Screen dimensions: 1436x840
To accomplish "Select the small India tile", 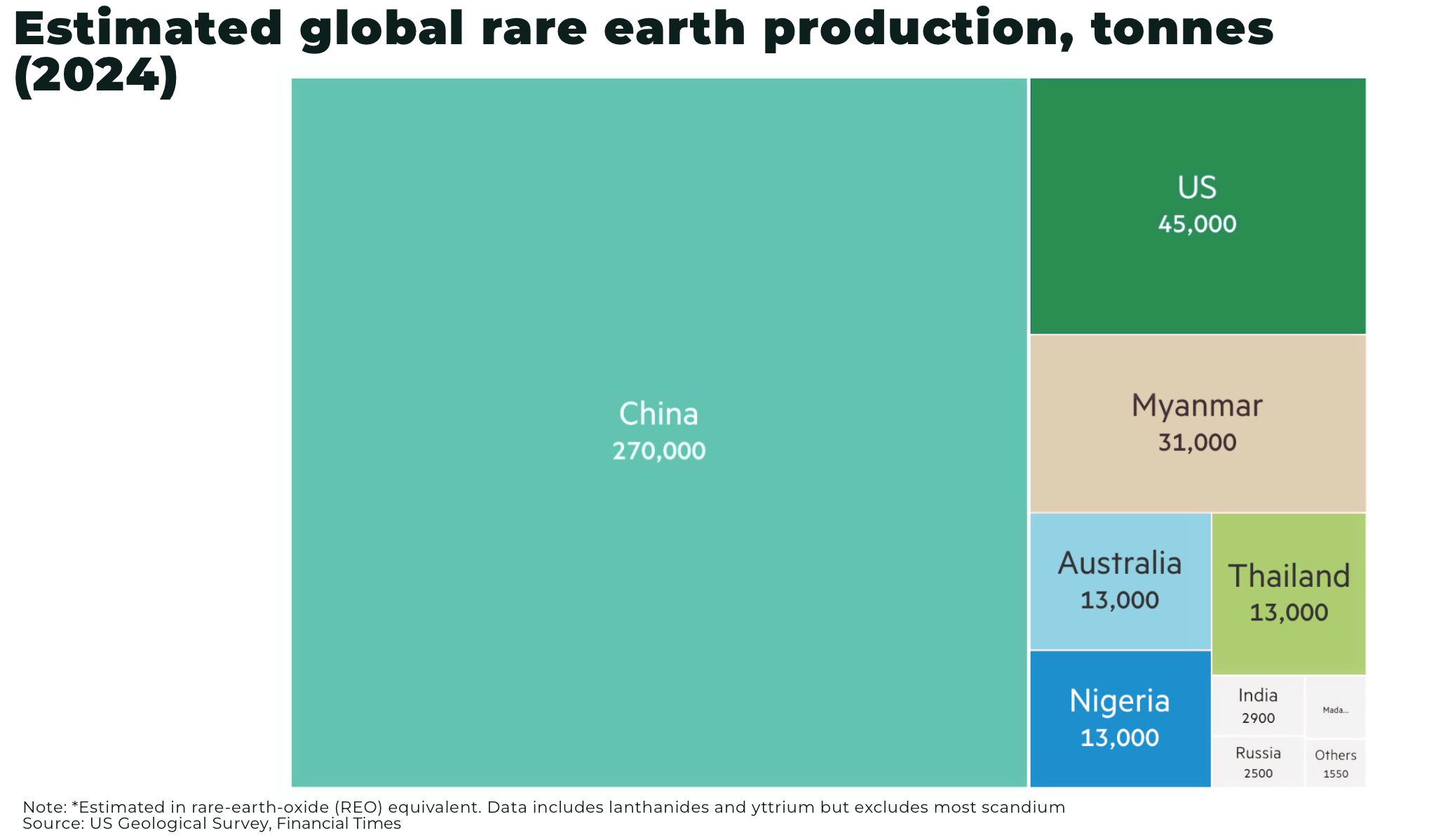I will pos(1258,706).
